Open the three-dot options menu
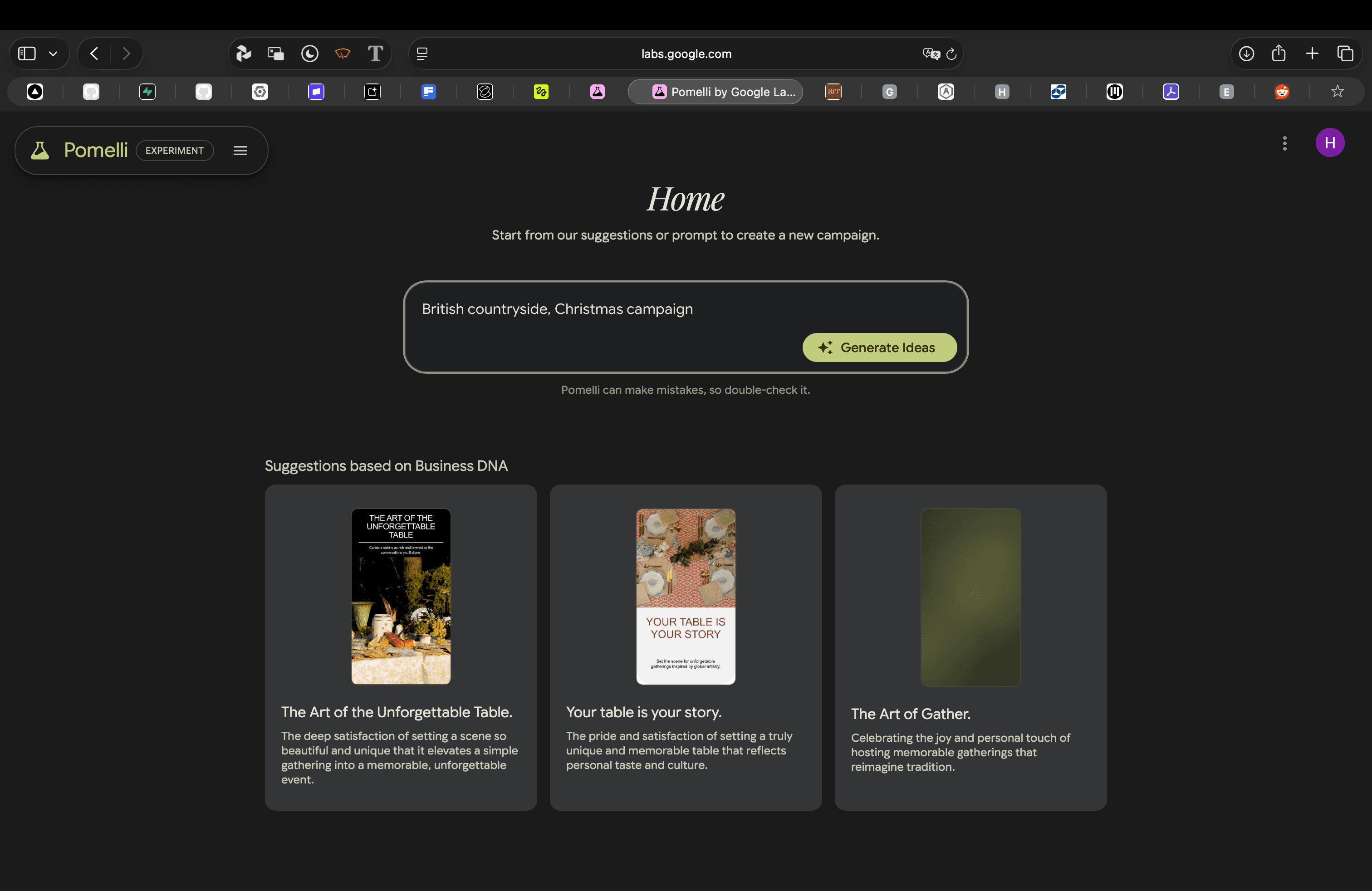 tap(1284, 143)
